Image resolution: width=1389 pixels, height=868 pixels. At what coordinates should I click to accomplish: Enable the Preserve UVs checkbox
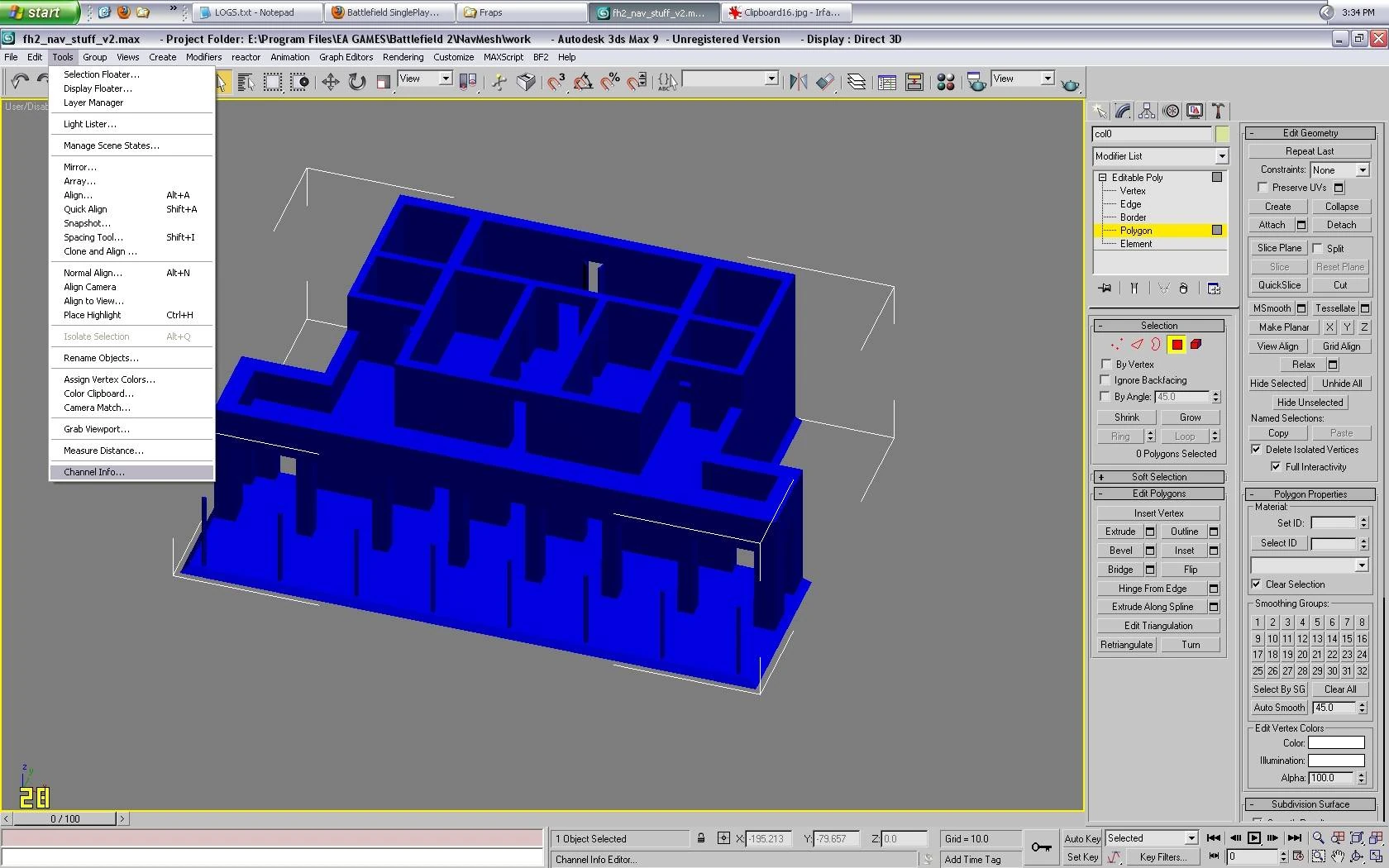pyautogui.click(x=1263, y=188)
